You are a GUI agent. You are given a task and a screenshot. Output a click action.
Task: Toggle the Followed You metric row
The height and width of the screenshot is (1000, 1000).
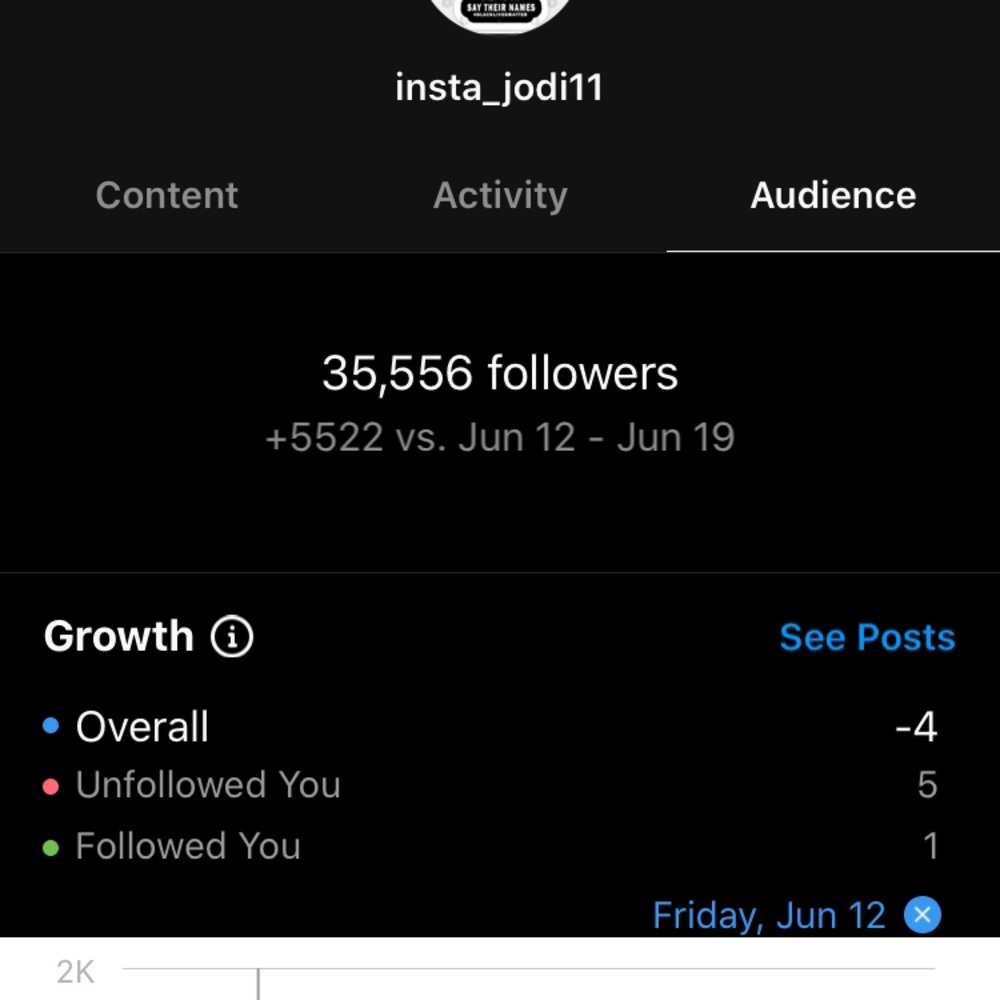click(187, 845)
